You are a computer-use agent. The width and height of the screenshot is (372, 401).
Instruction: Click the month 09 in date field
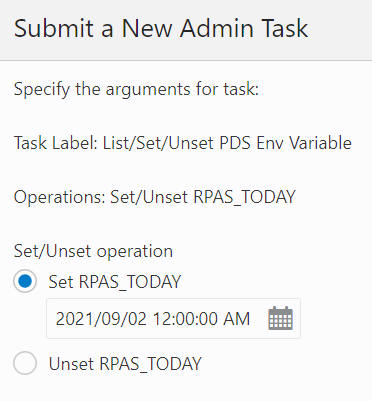[108, 319]
